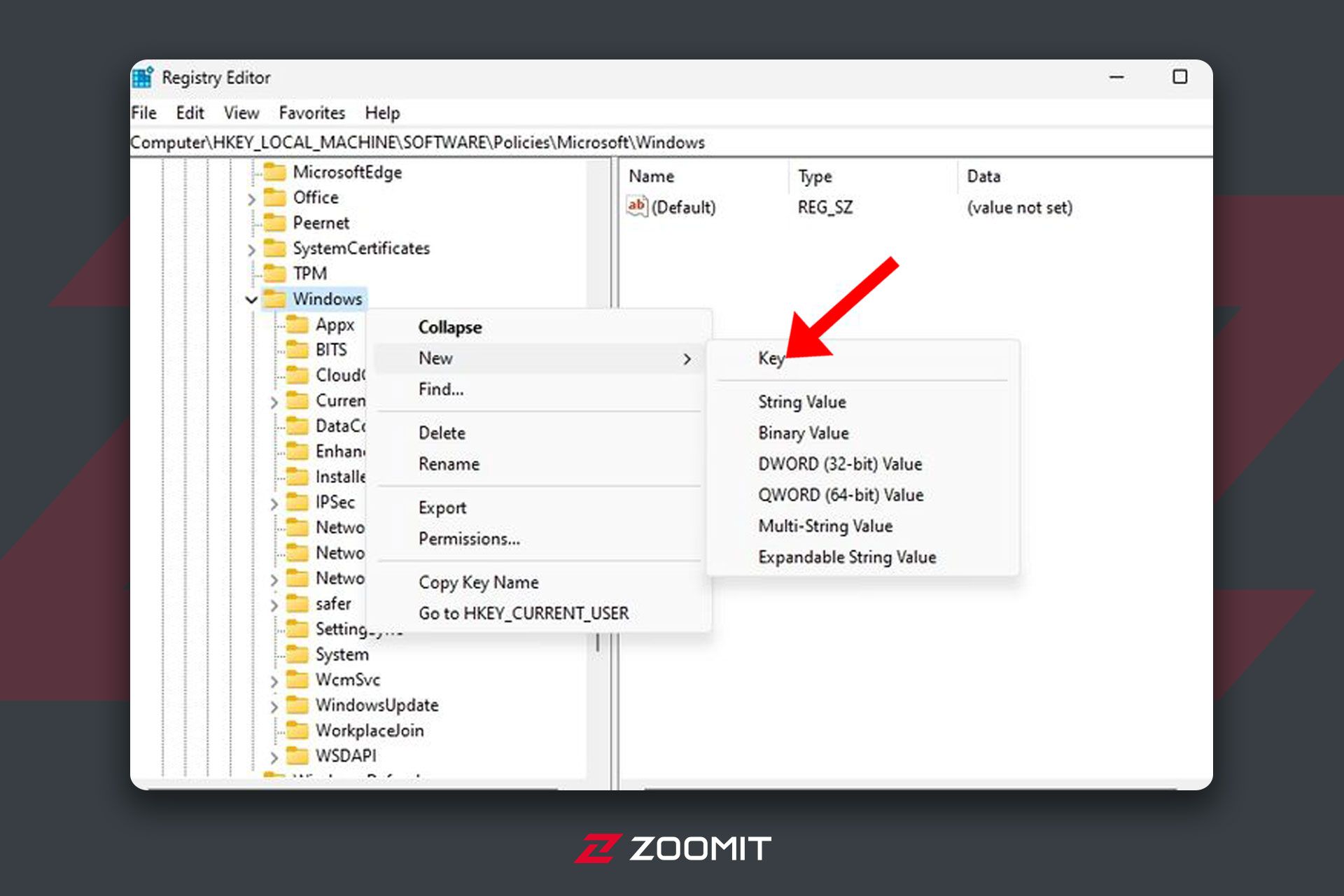Click the Registry Editor app icon

tap(143, 77)
